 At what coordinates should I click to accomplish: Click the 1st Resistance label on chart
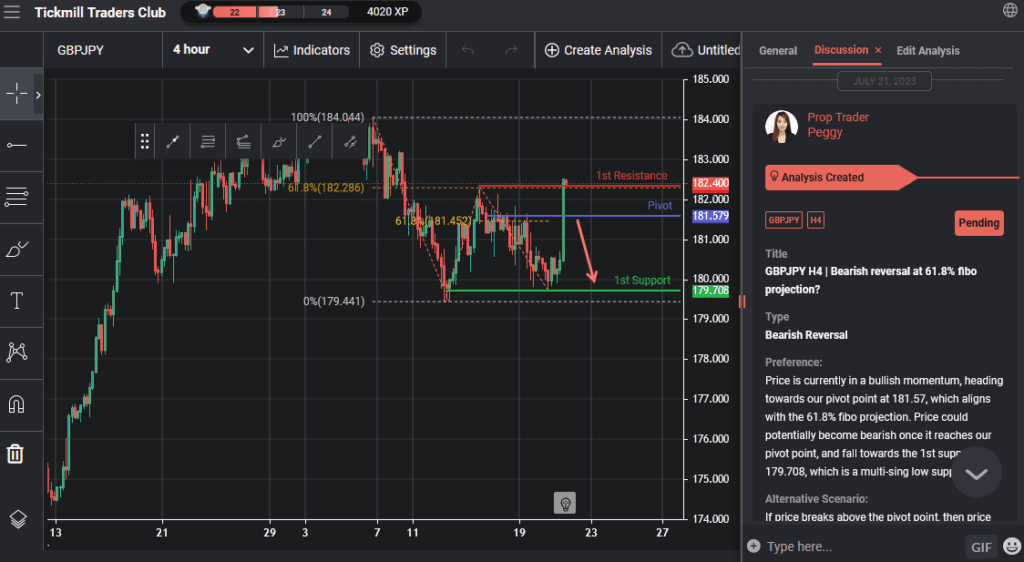pyautogui.click(x=632, y=176)
